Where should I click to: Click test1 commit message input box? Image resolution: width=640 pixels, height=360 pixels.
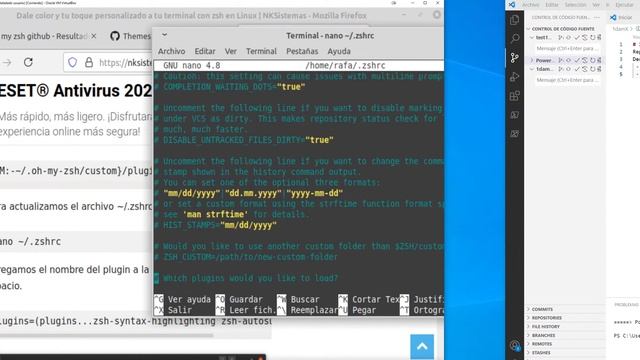(x=567, y=49)
